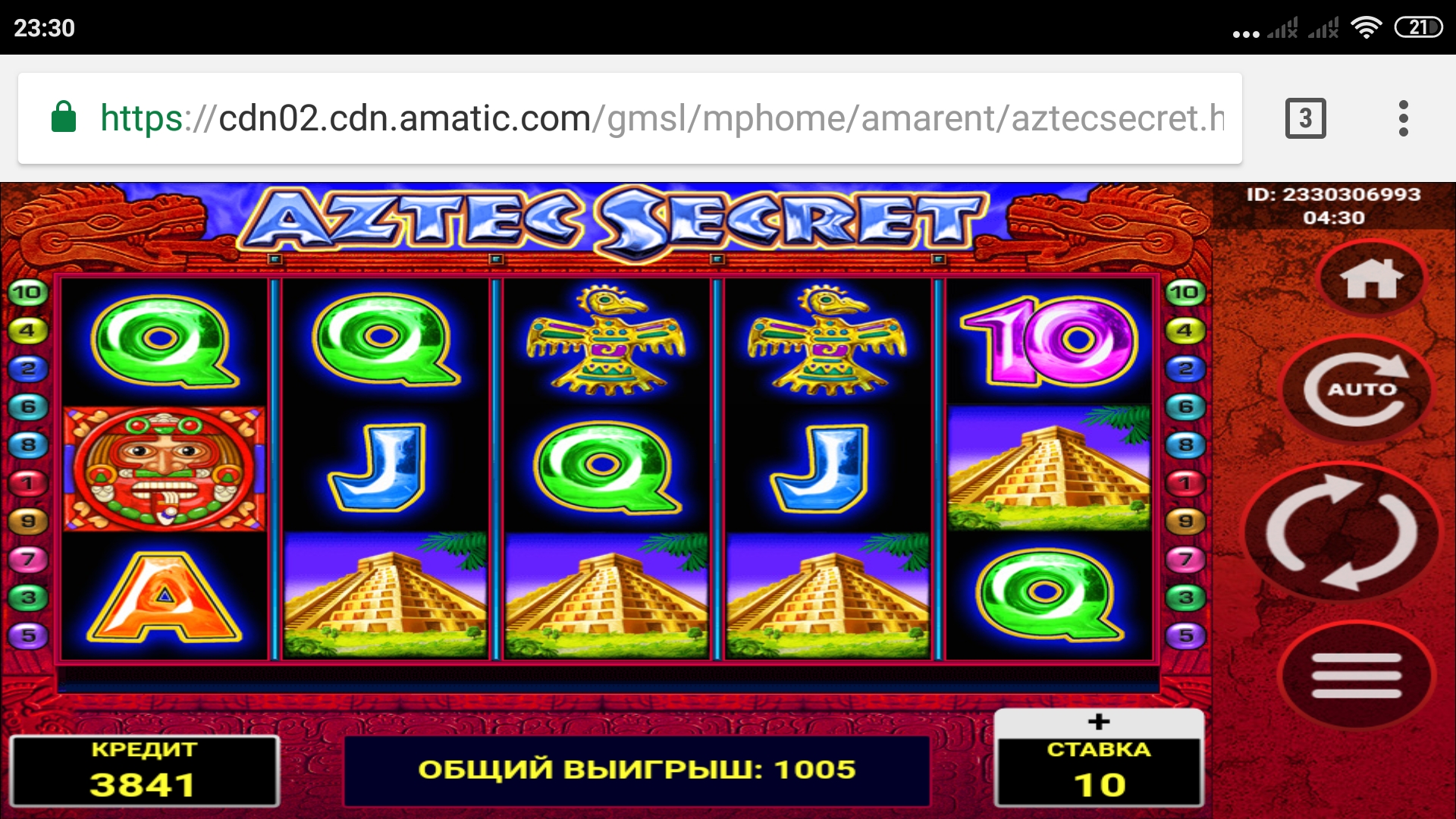Tap the ОБЩИЙ ВЫИГРЫШ total win bar
The height and width of the screenshot is (819, 1456).
click(637, 770)
